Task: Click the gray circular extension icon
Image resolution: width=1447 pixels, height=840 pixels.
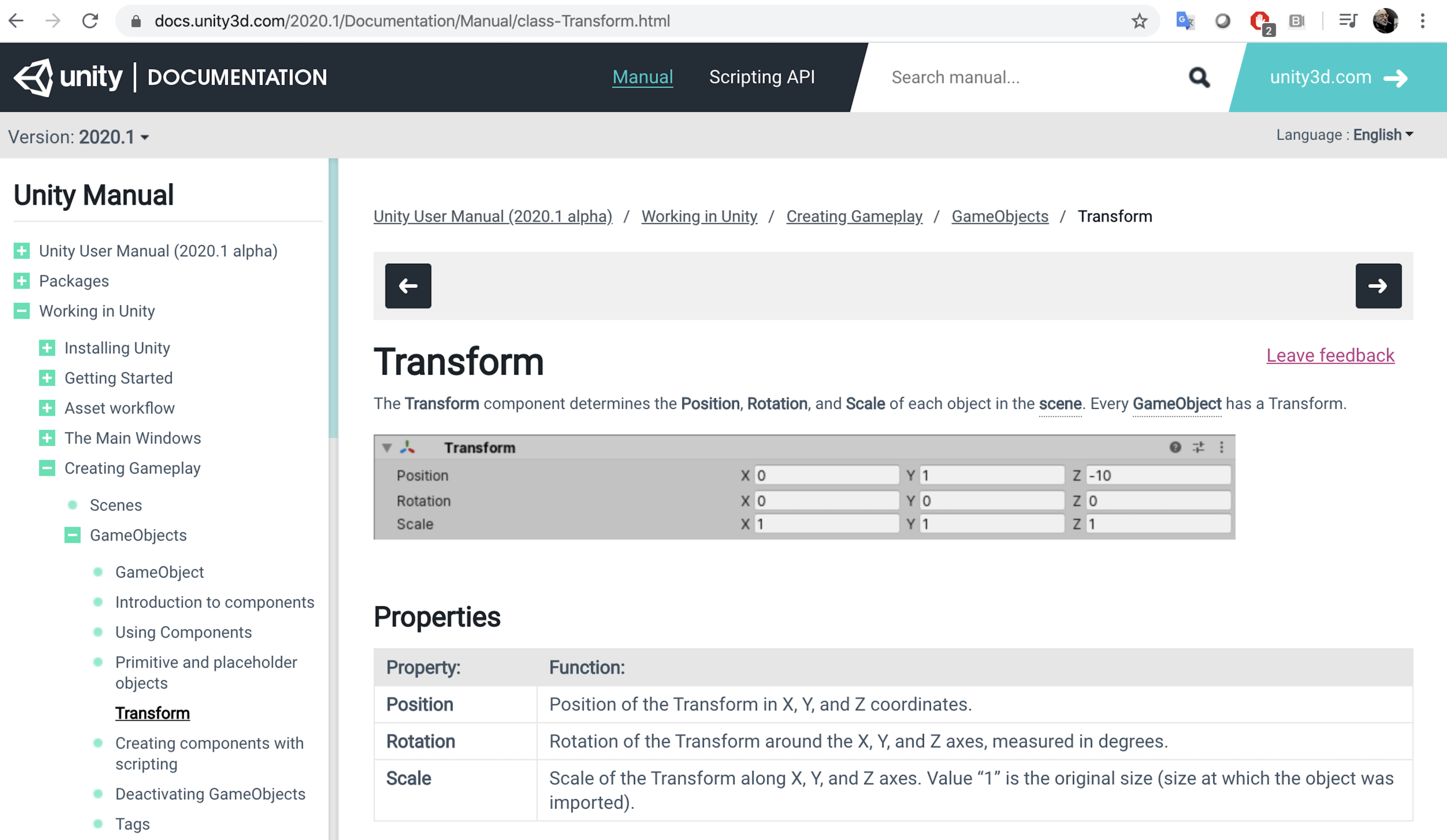Action: (1222, 21)
